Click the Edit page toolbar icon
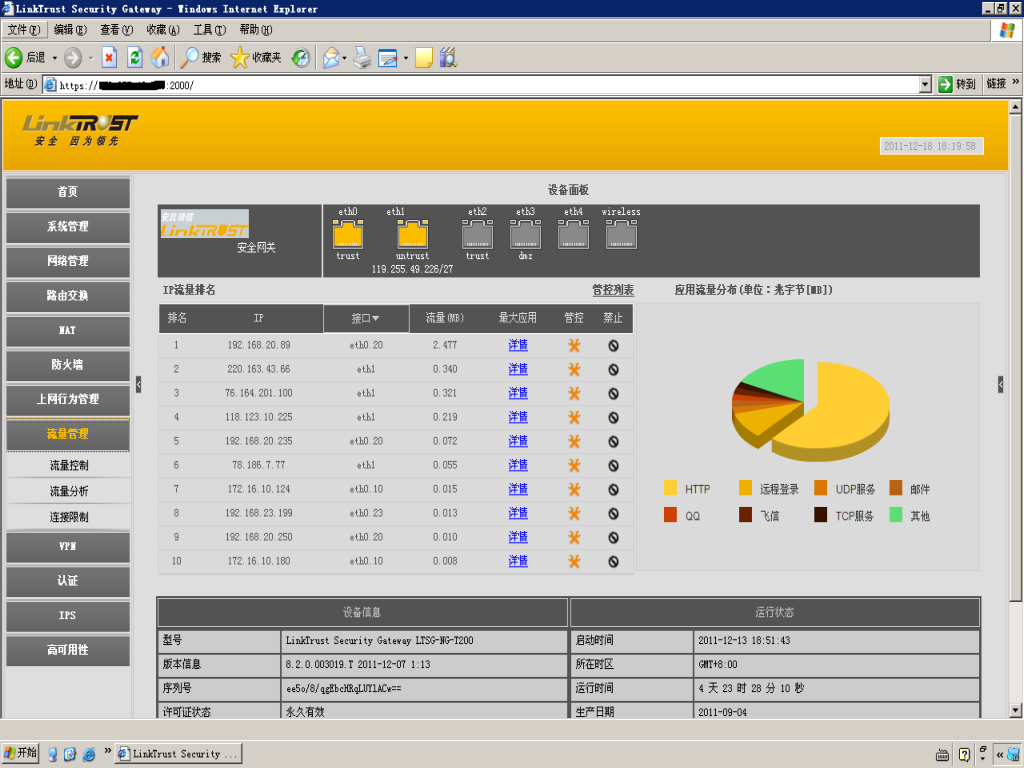 (x=388, y=57)
